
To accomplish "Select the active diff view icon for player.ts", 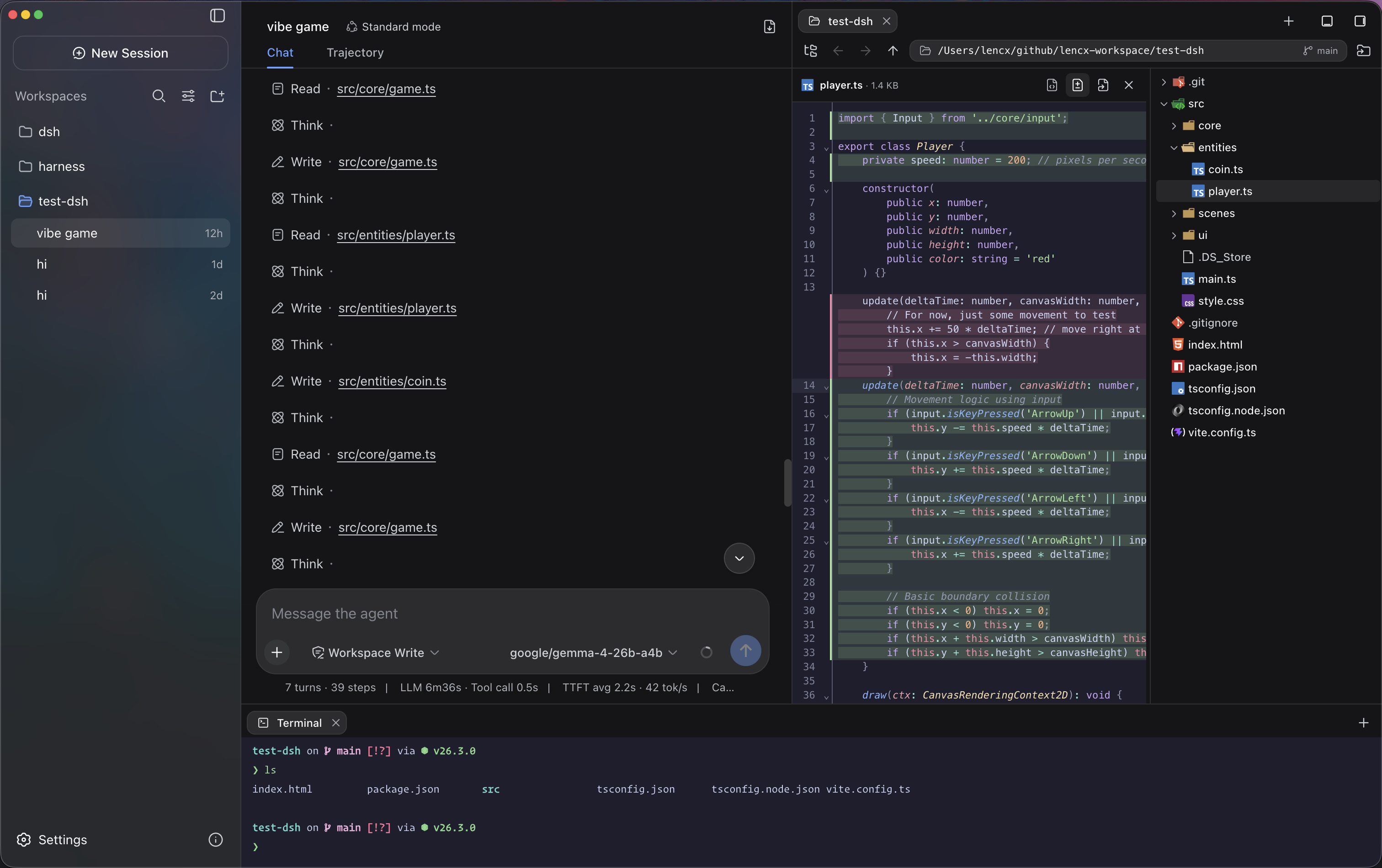I will pyautogui.click(x=1077, y=85).
